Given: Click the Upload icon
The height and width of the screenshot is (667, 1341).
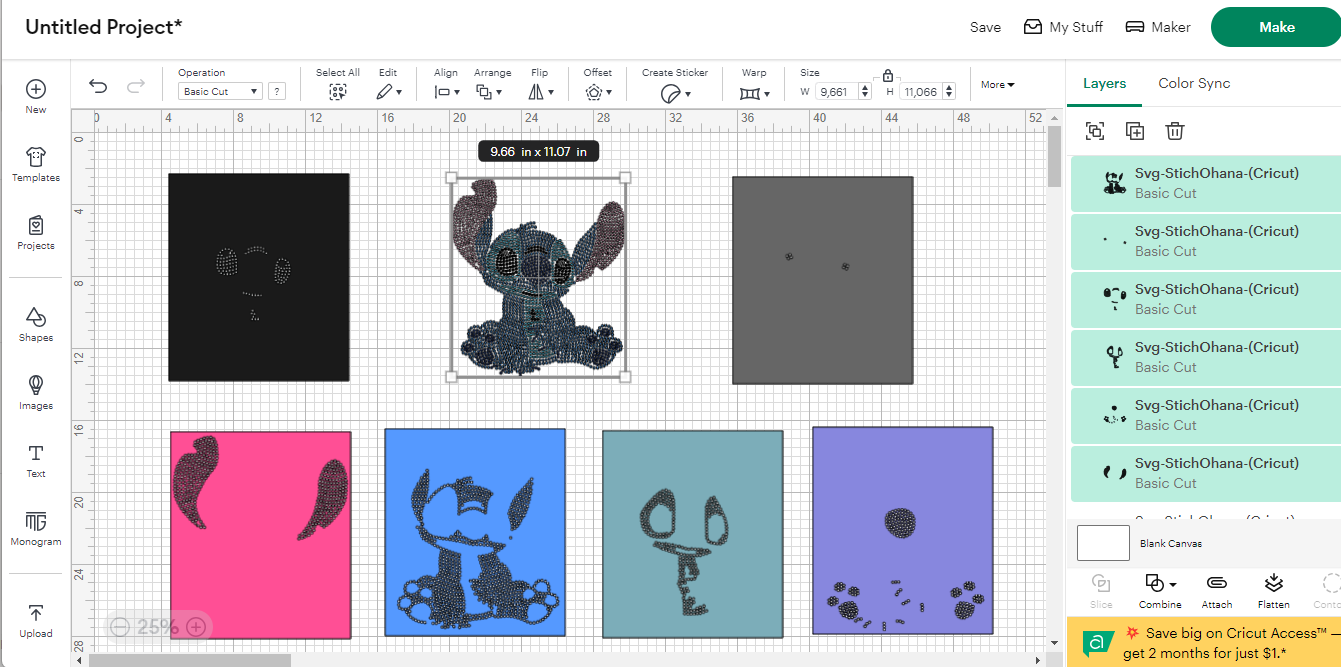Looking at the screenshot, I should pyautogui.click(x=36, y=619).
